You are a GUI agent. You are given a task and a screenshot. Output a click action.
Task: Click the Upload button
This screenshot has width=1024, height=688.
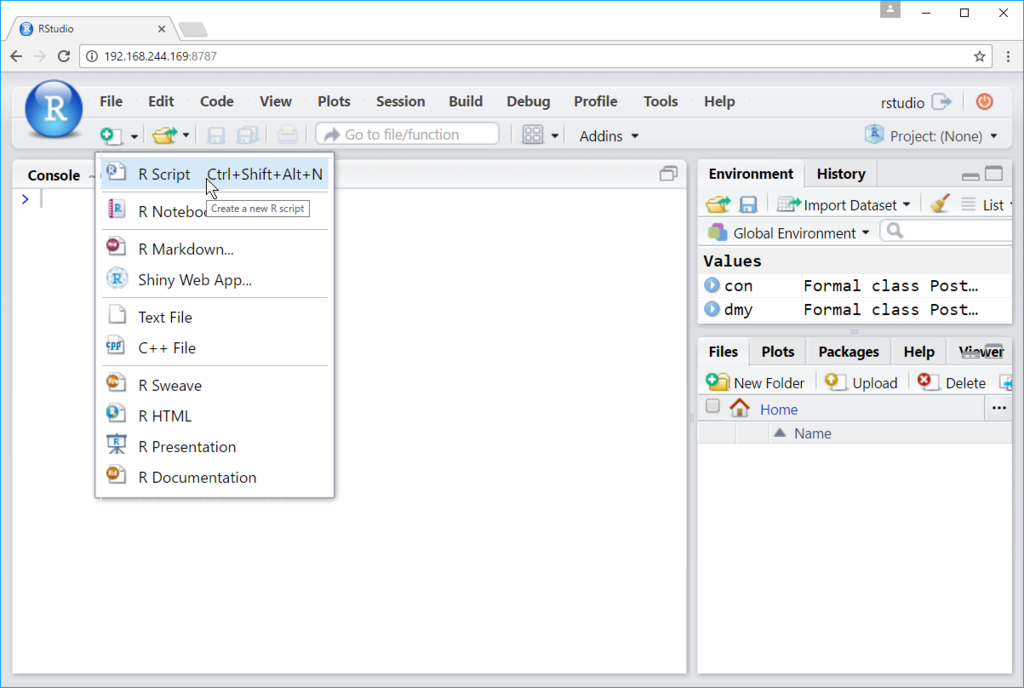[861, 383]
